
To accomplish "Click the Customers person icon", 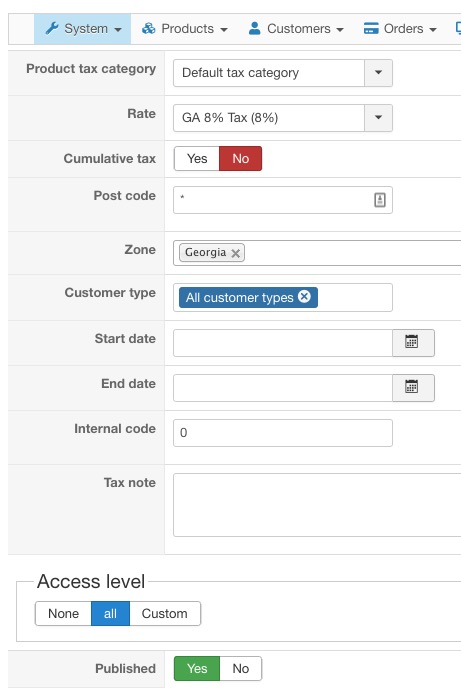I will click(x=254, y=29).
